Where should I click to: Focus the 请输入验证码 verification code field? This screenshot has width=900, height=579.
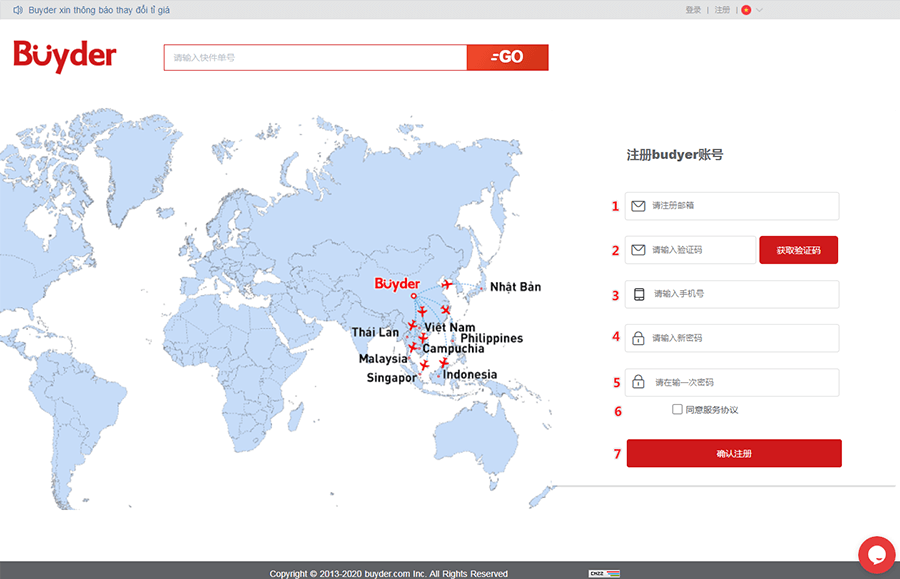pyautogui.click(x=690, y=250)
